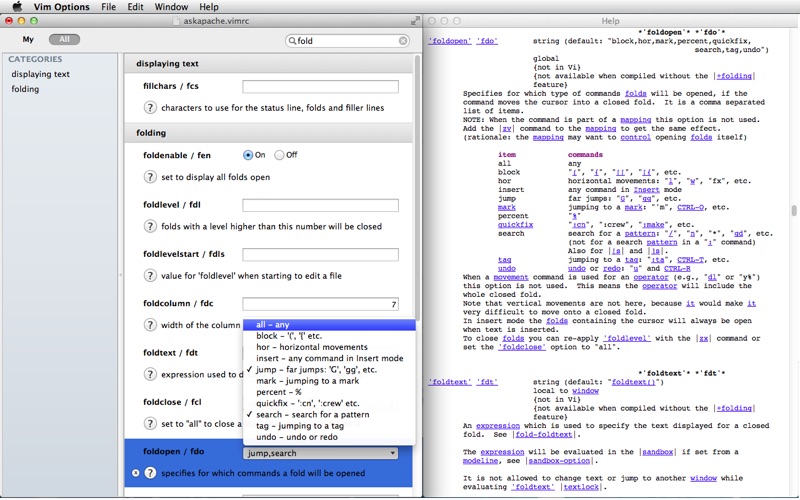Click the fillchars text input field

click(x=320, y=87)
